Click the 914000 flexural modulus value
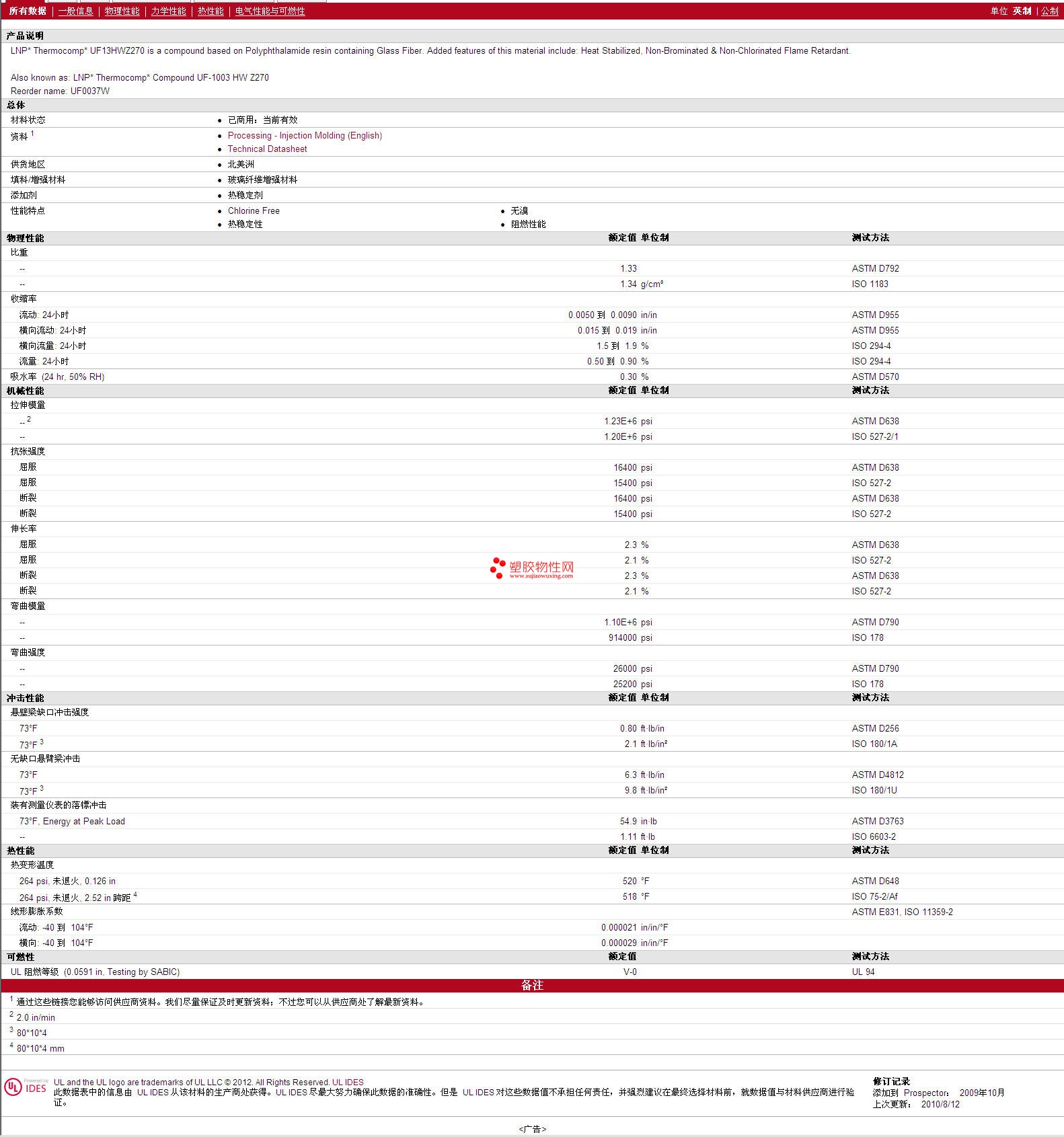This screenshot has width=1064, height=1137. [622, 637]
